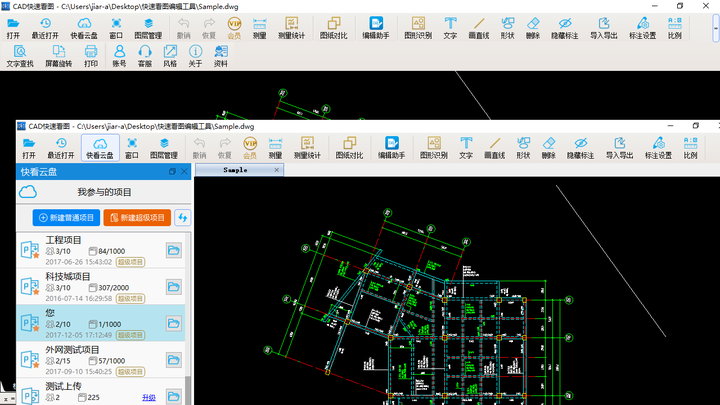Viewport: 720px width, 405px height.
Task: Click 快看云盘 in the back window toolbar
Action: [x=84, y=28]
